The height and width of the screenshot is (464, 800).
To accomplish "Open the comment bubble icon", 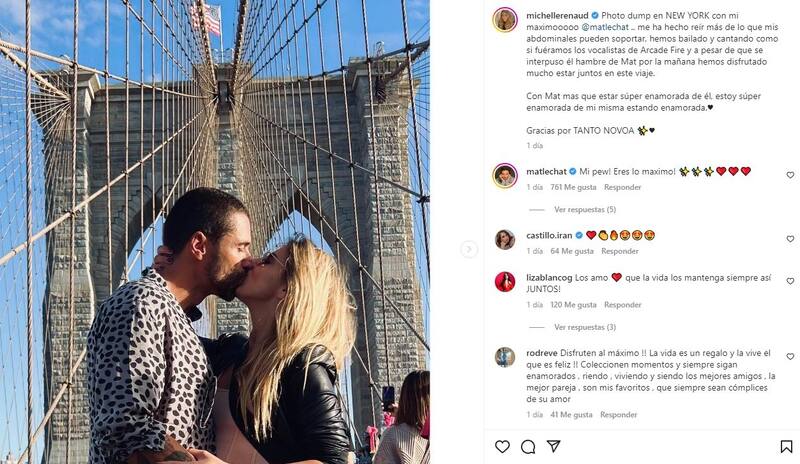I will (x=528, y=447).
